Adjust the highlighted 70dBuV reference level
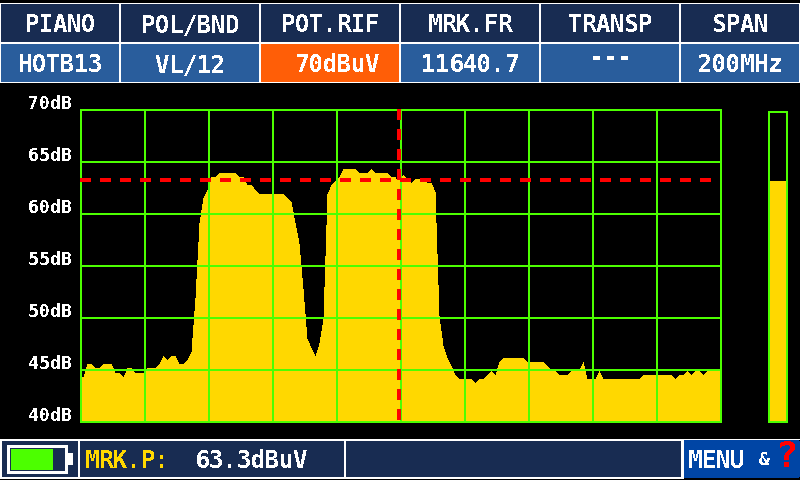 tap(330, 63)
